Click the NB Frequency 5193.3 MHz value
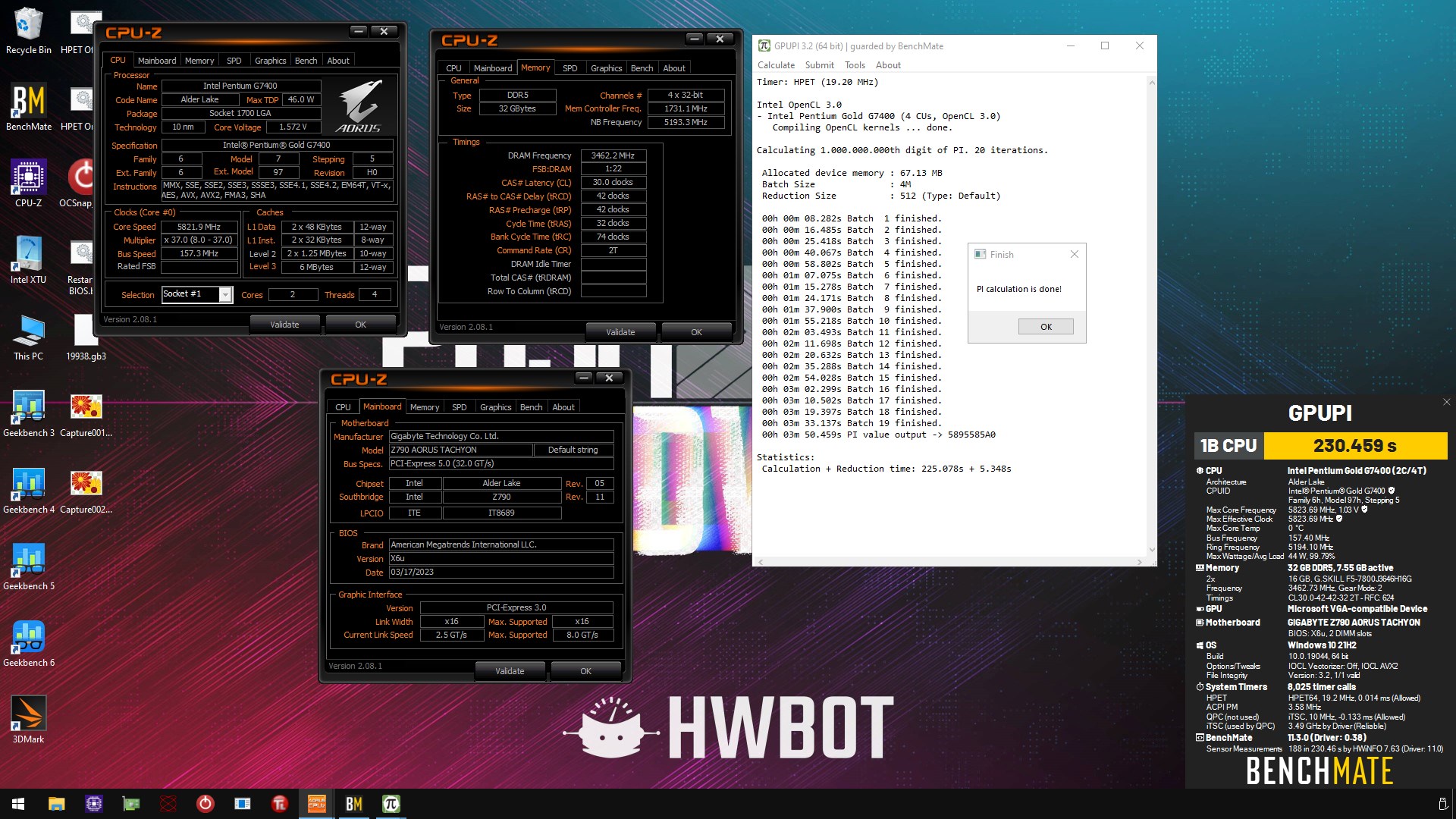 click(686, 122)
